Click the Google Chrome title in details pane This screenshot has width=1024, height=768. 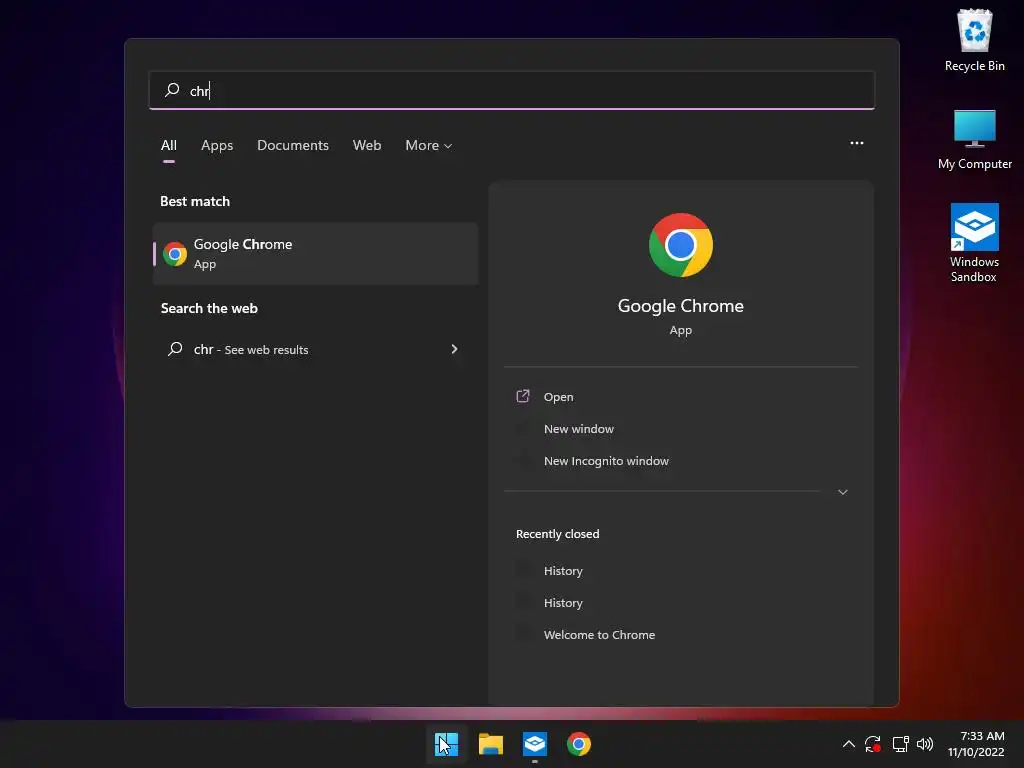coord(680,306)
